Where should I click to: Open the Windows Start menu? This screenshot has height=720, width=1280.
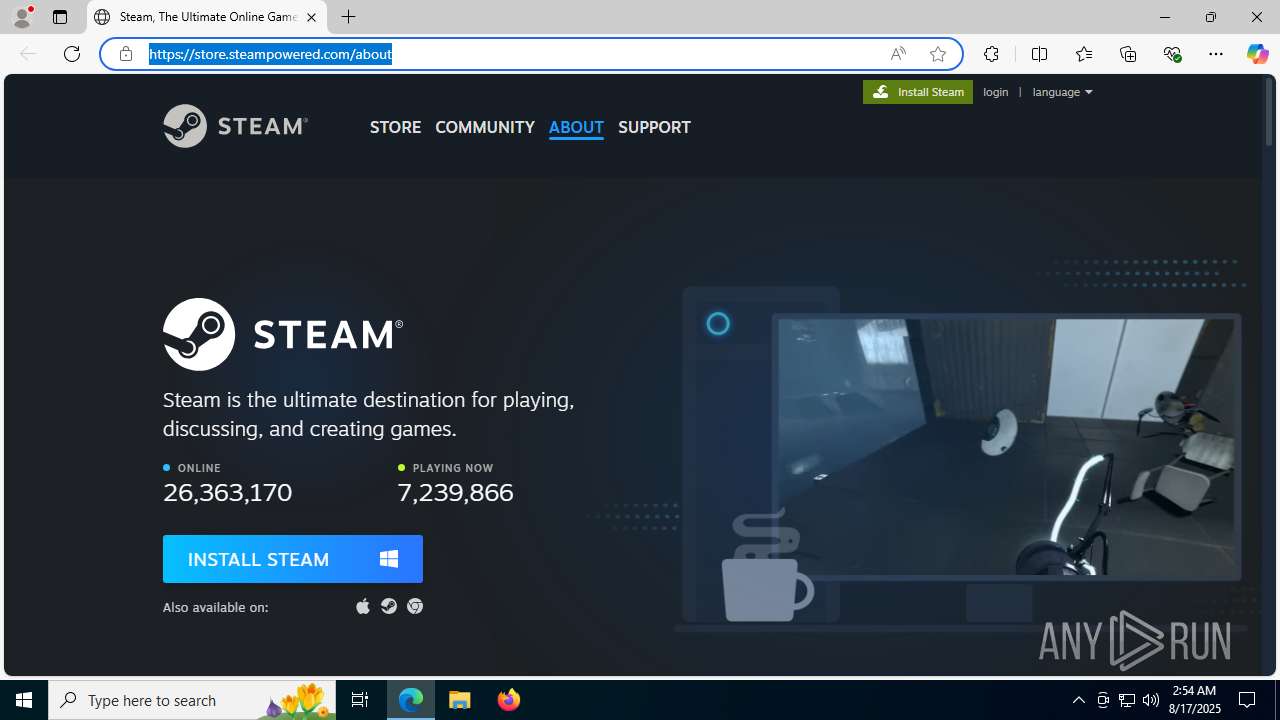[24, 700]
